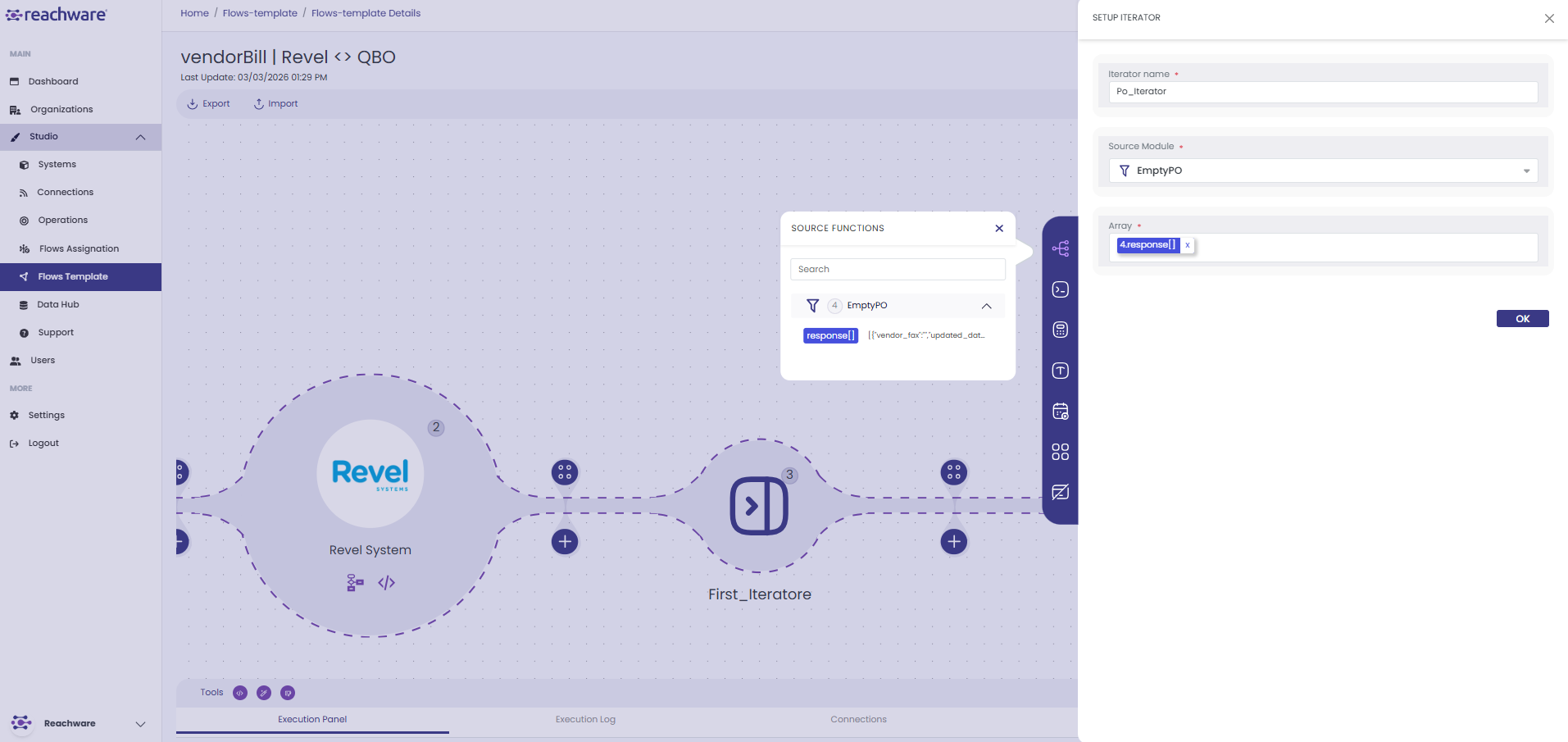Select the Revel System node logo
The image size is (1568, 742).
(x=370, y=474)
